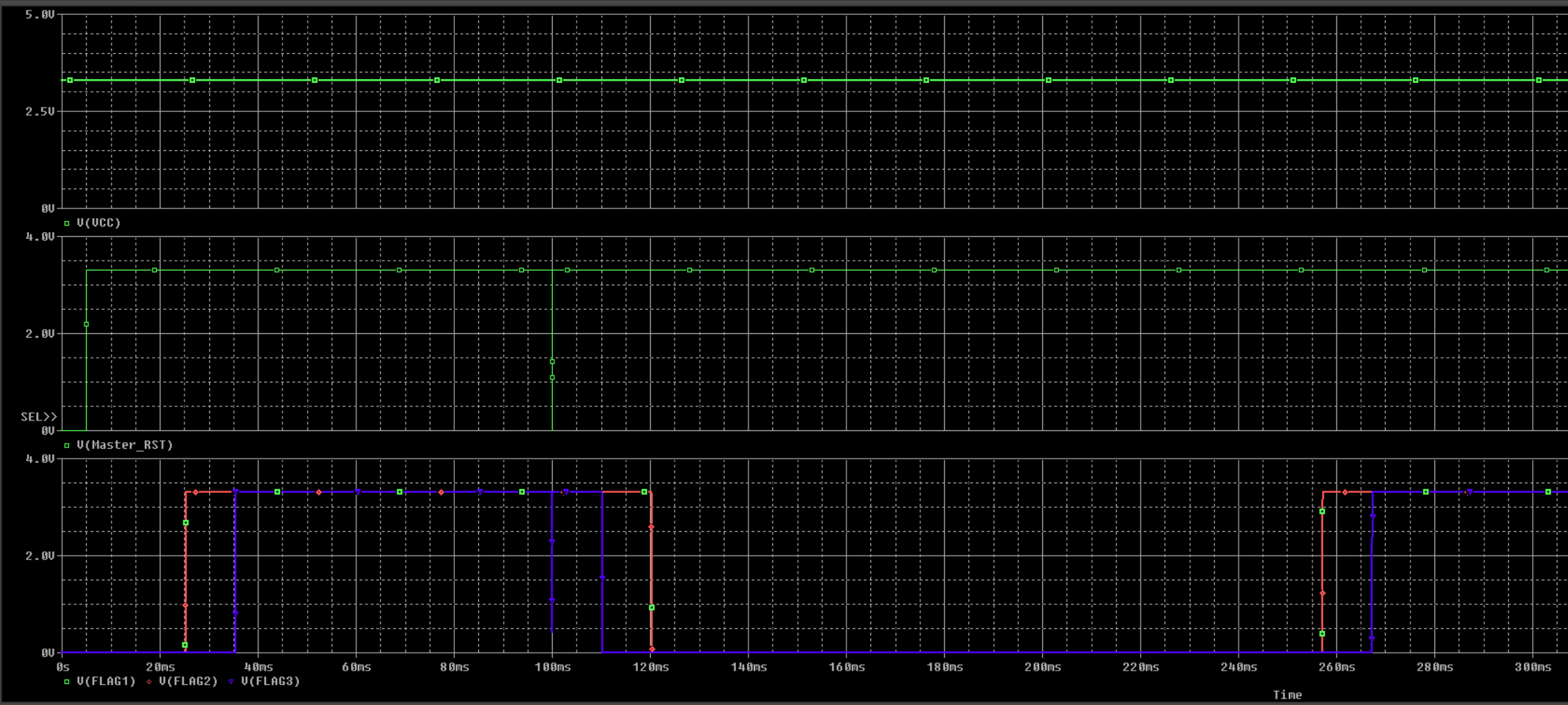Image resolution: width=1568 pixels, height=705 pixels.
Task: Select the V(FLAG2) trace name
Action: point(188,681)
